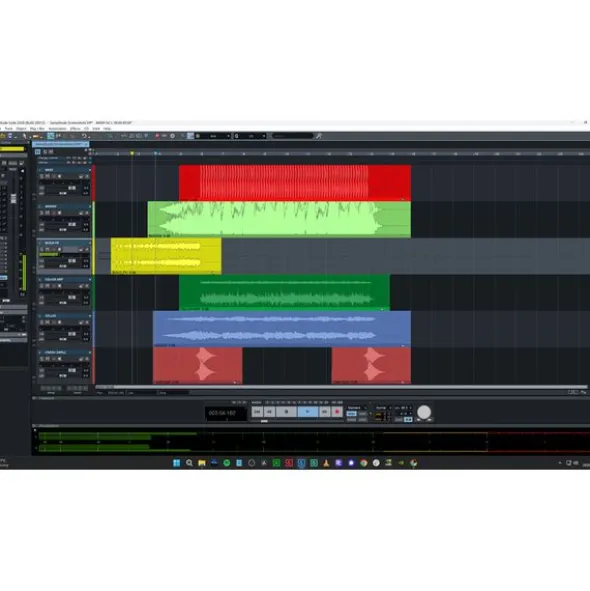The width and height of the screenshot is (590, 591).
Task: Open Google Chrome from the taskbar
Action: 363,463
